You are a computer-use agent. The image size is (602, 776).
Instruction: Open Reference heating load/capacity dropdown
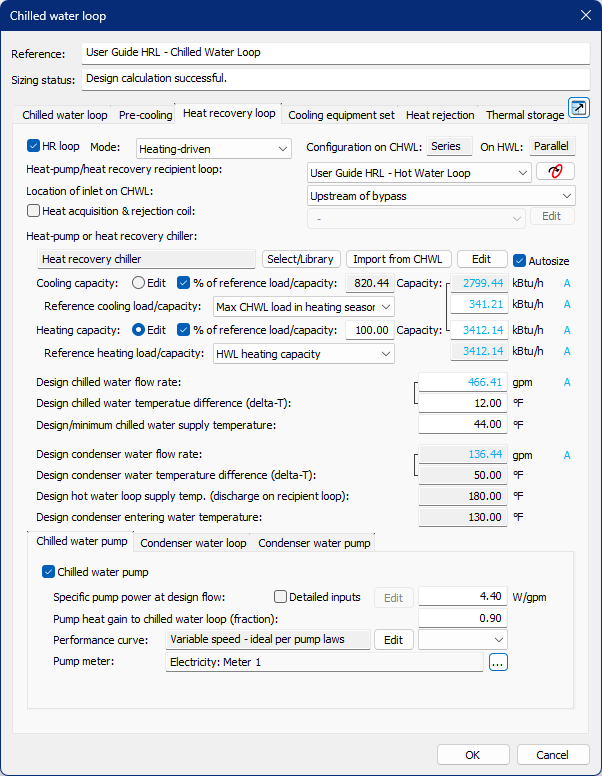pos(304,353)
